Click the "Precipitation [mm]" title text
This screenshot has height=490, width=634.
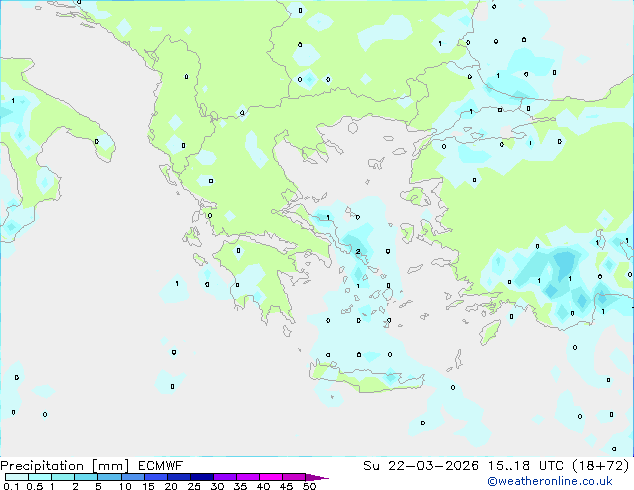coord(65,466)
